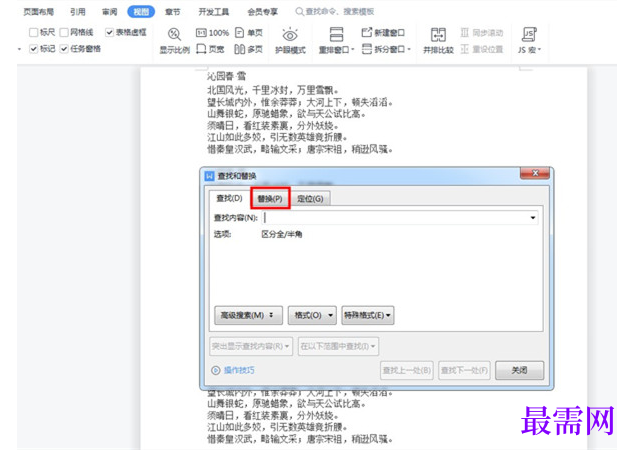The image size is (633, 452).
Task: Click reset position (重设位置)
Action: pyautogui.click(x=482, y=49)
